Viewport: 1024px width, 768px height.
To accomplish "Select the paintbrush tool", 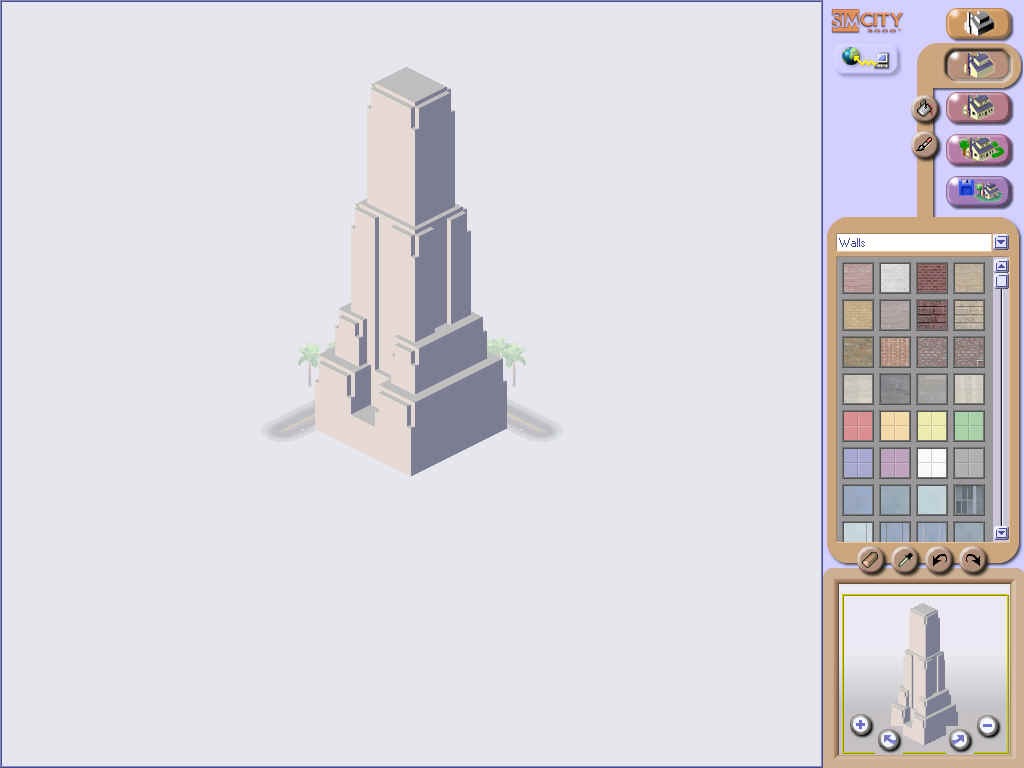I will (925, 146).
